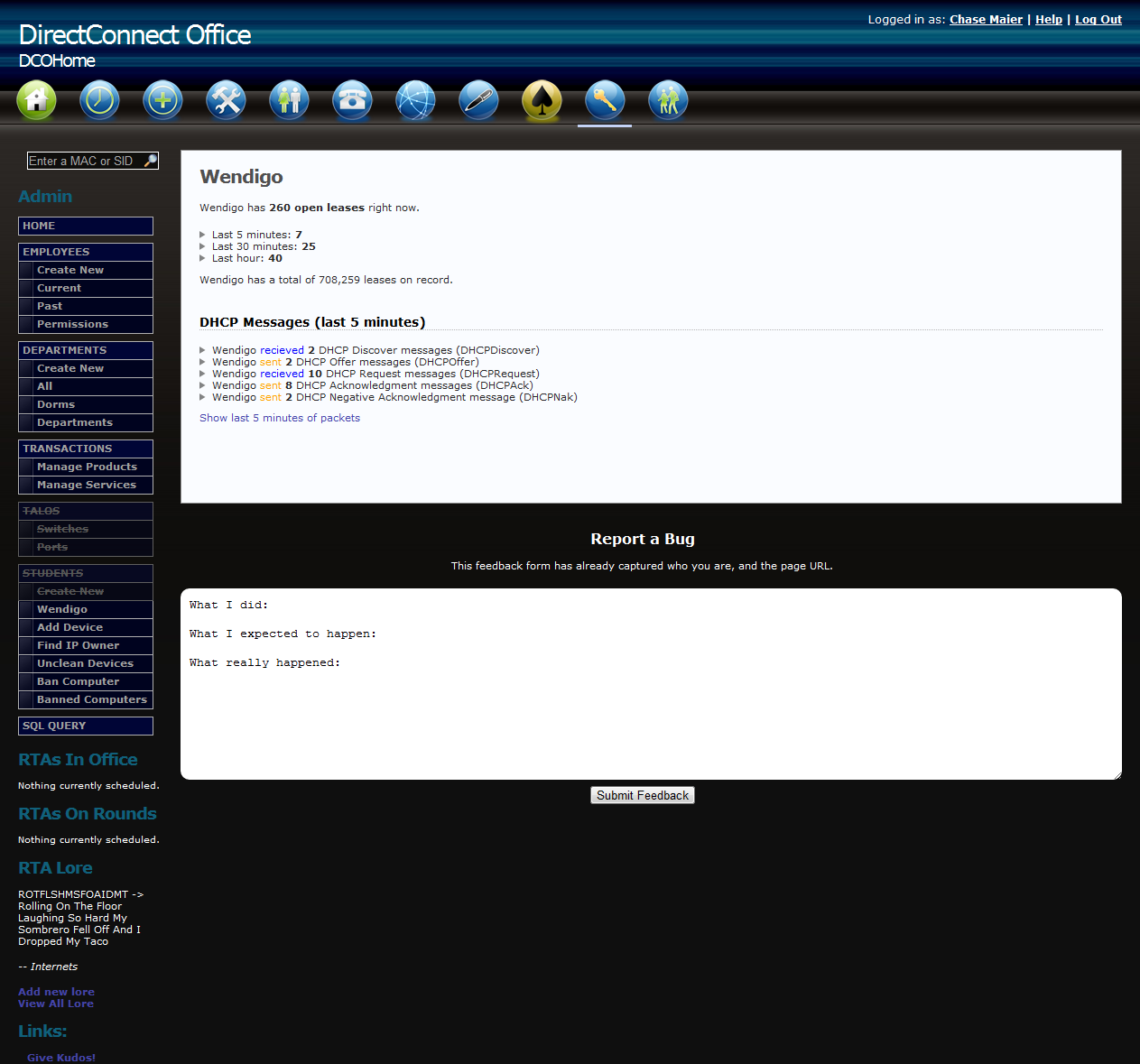The width and height of the screenshot is (1140, 1064).
Task: Open the Give Kudos link
Action: click(61, 1058)
